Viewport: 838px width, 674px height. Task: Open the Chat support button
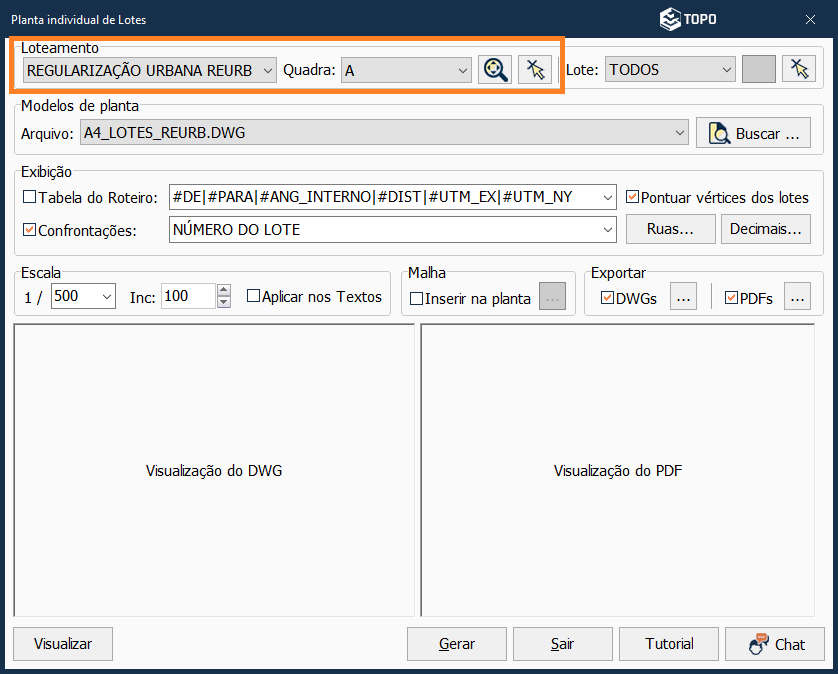(x=774, y=644)
